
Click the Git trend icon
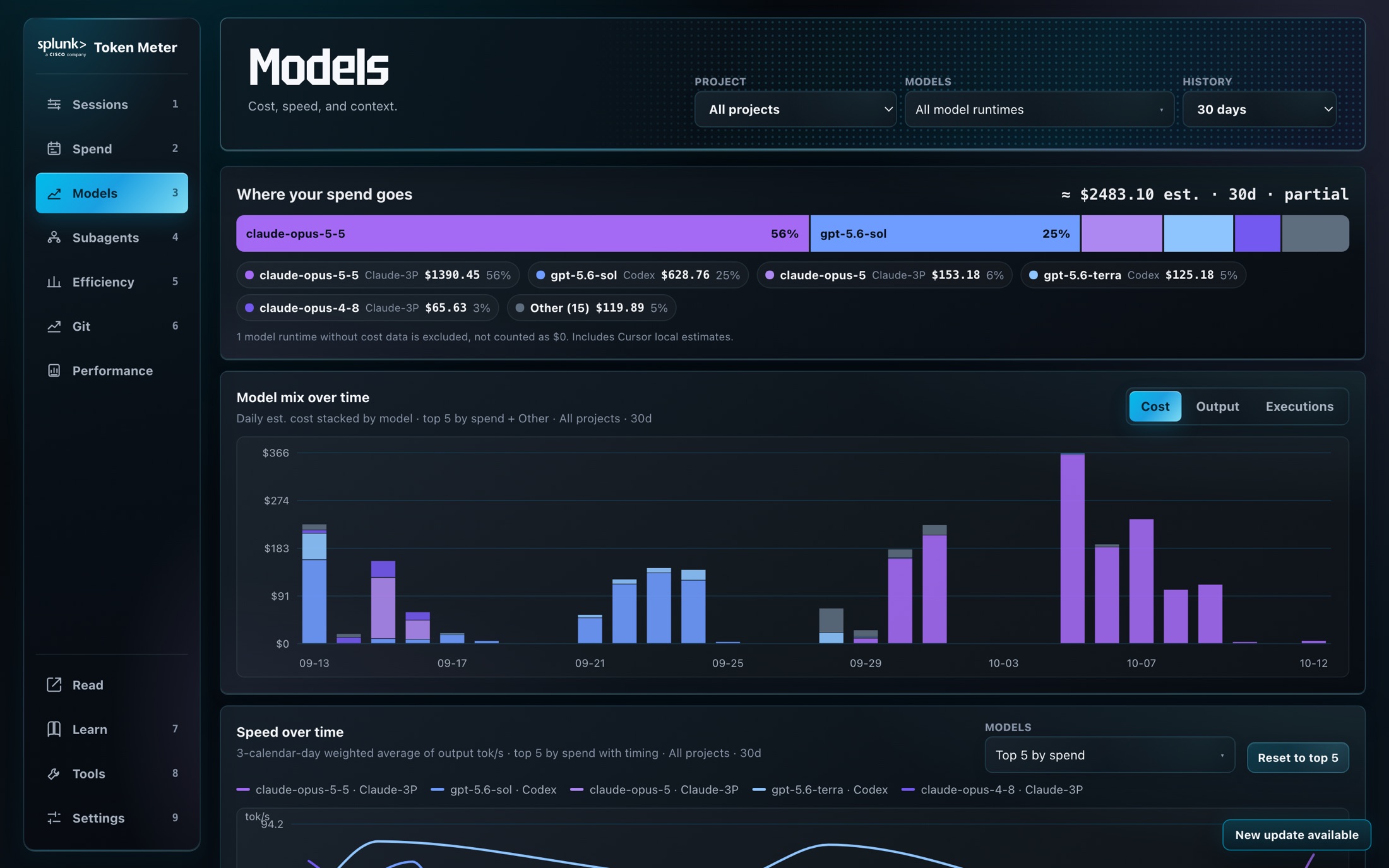[x=54, y=326]
